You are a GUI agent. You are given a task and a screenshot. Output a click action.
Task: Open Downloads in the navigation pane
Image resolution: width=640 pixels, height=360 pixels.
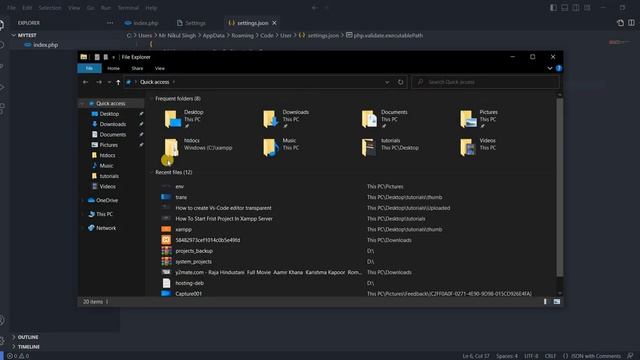(109, 124)
